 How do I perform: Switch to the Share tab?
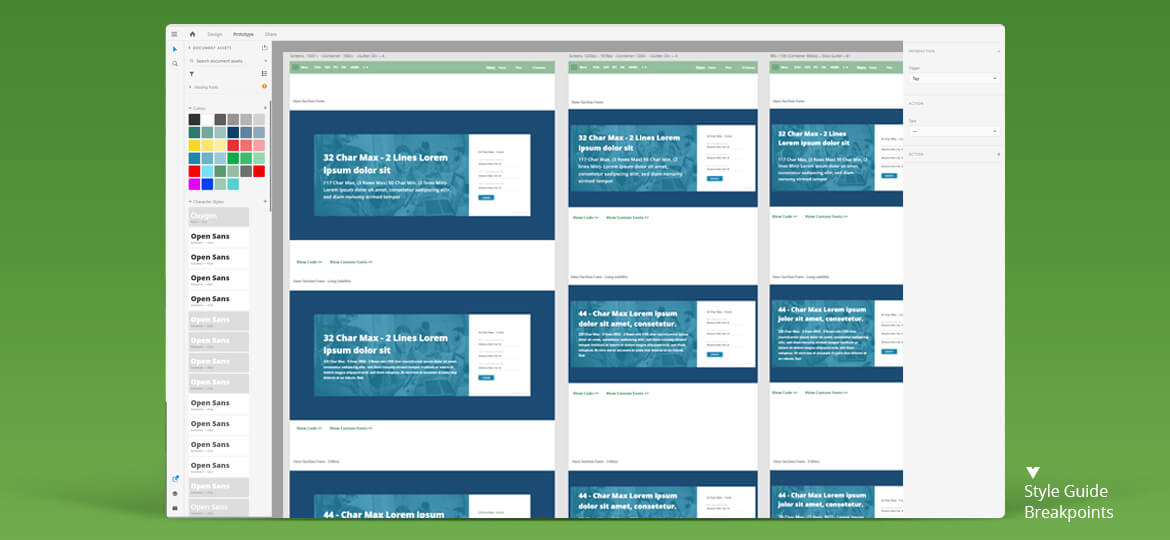[271, 34]
